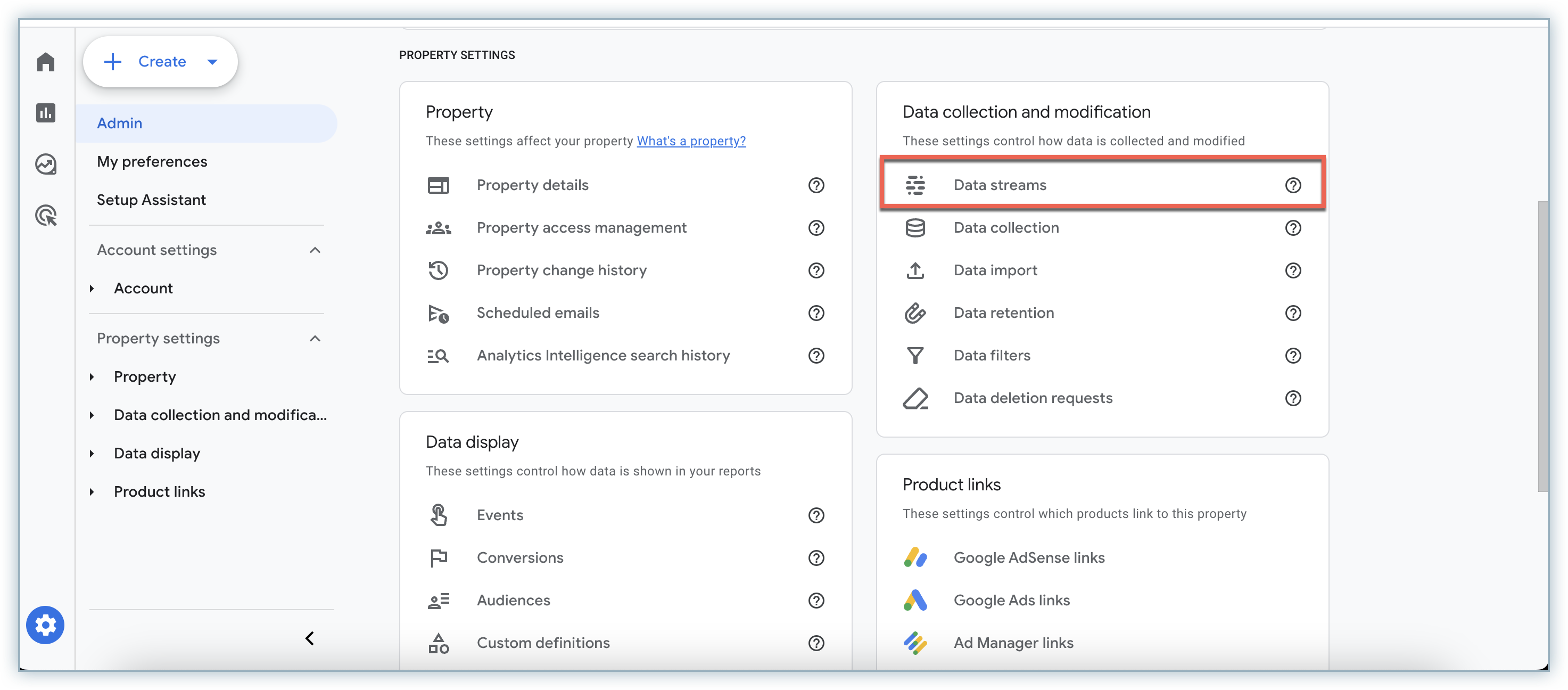Select My preferences in the menu
The height and width of the screenshot is (690, 1568).
click(x=152, y=161)
